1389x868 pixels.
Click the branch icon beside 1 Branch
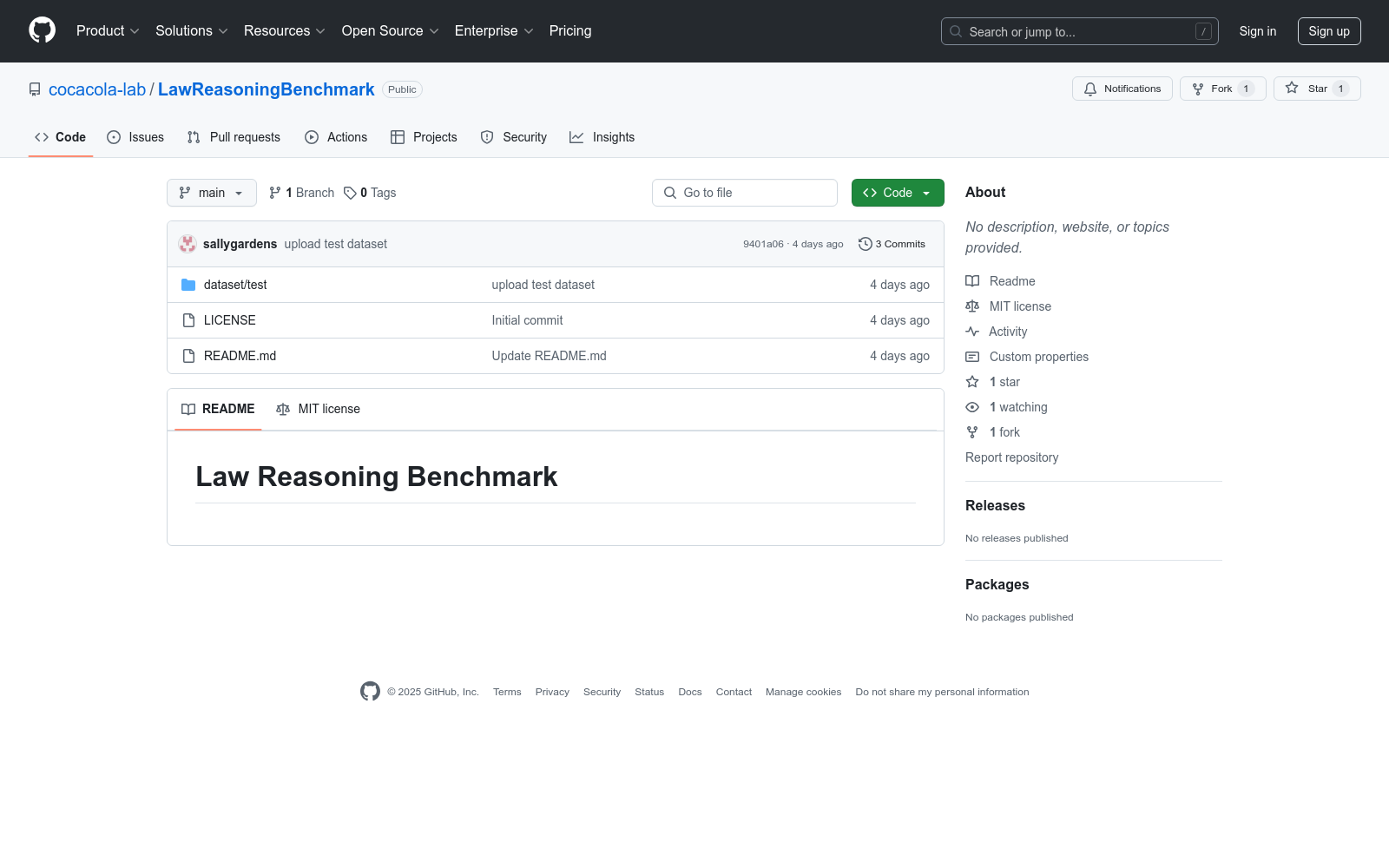(x=275, y=193)
